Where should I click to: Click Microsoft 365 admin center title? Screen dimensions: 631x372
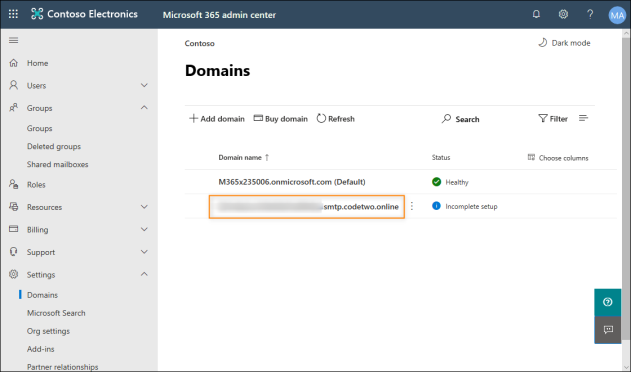click(219, 15)
